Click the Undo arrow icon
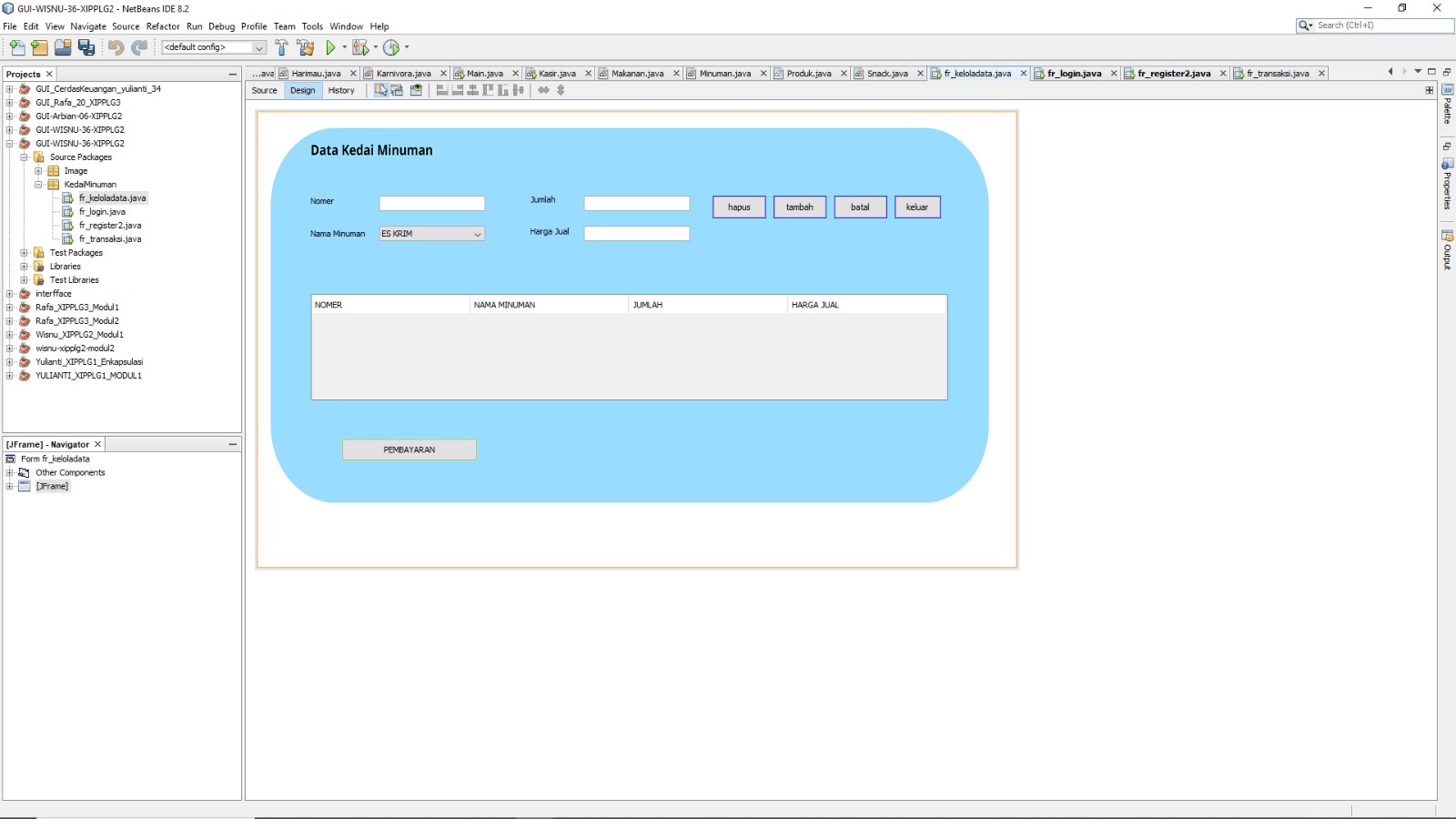Viewport: 1456px width, 819px height. pos(116,47)
